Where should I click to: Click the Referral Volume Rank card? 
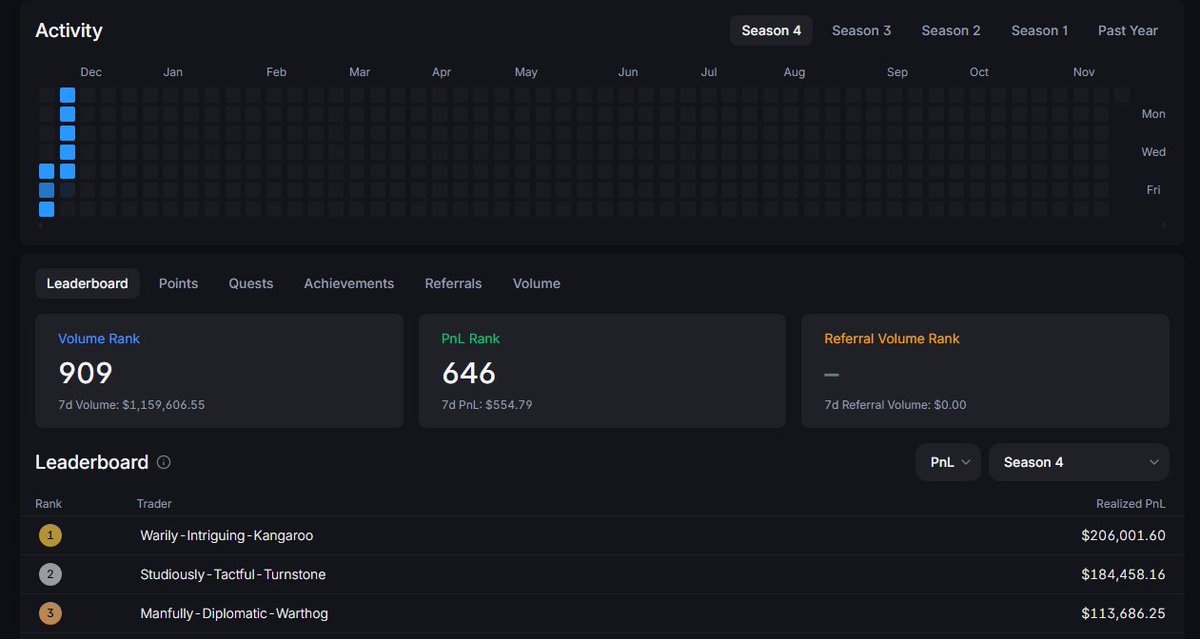tap(985, 371)
